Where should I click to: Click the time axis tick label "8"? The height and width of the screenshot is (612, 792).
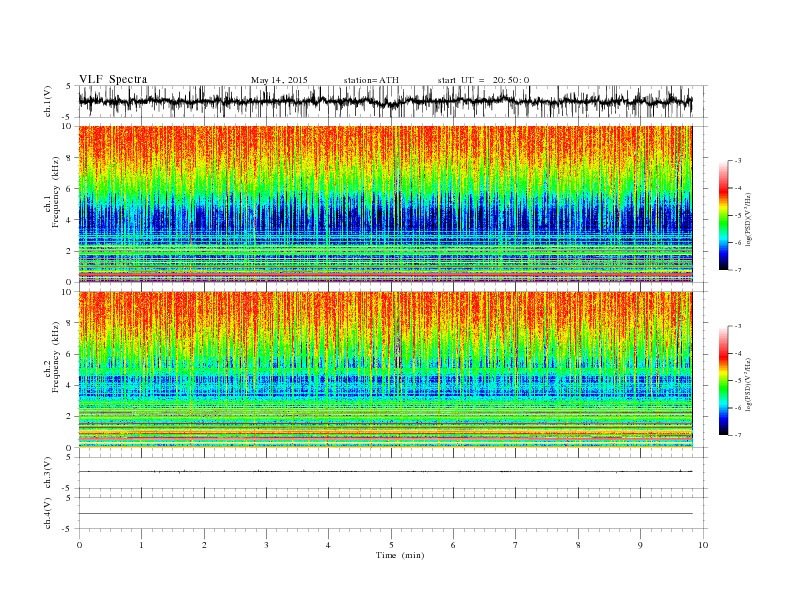coord(578,545)
